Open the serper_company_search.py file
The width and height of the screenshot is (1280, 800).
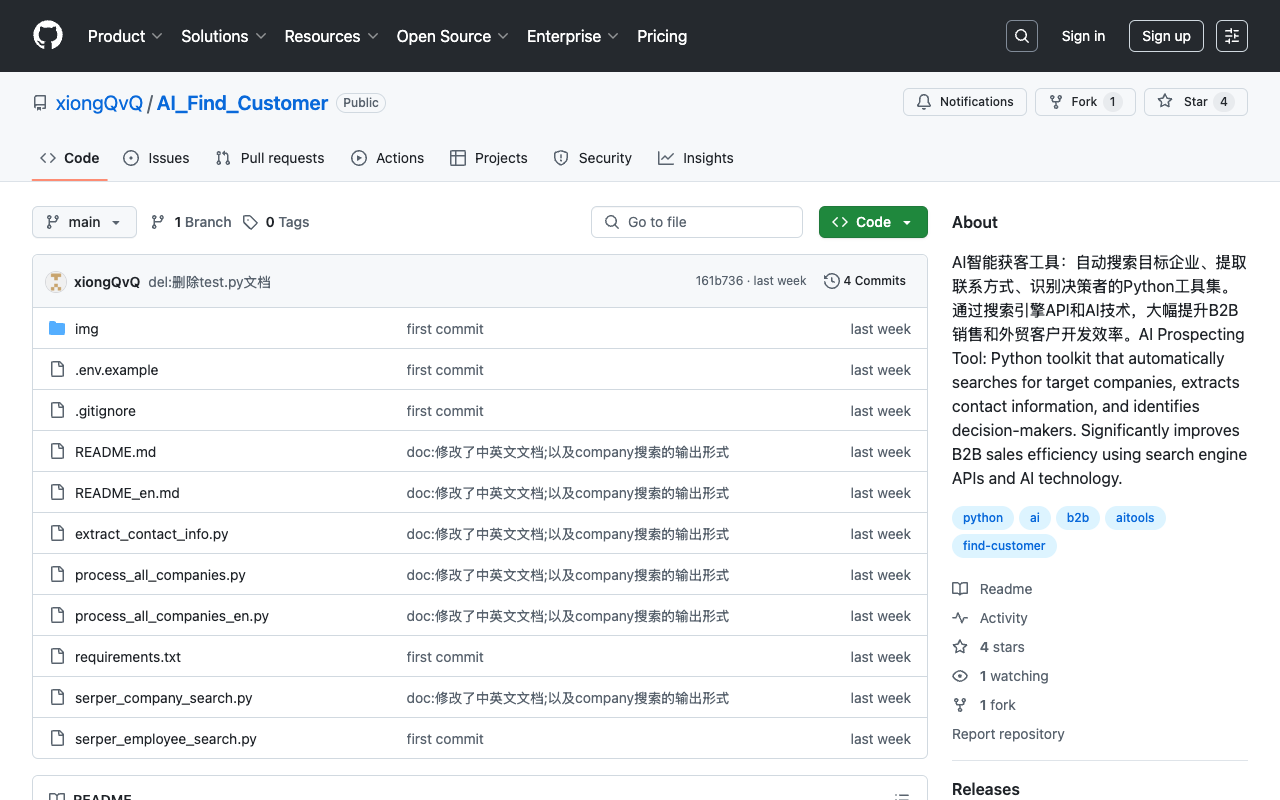(164, 698)
